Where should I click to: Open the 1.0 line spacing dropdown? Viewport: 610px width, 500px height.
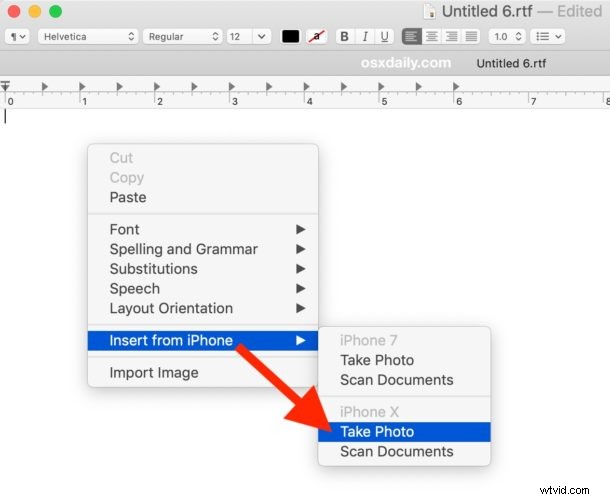coord(507,37)
